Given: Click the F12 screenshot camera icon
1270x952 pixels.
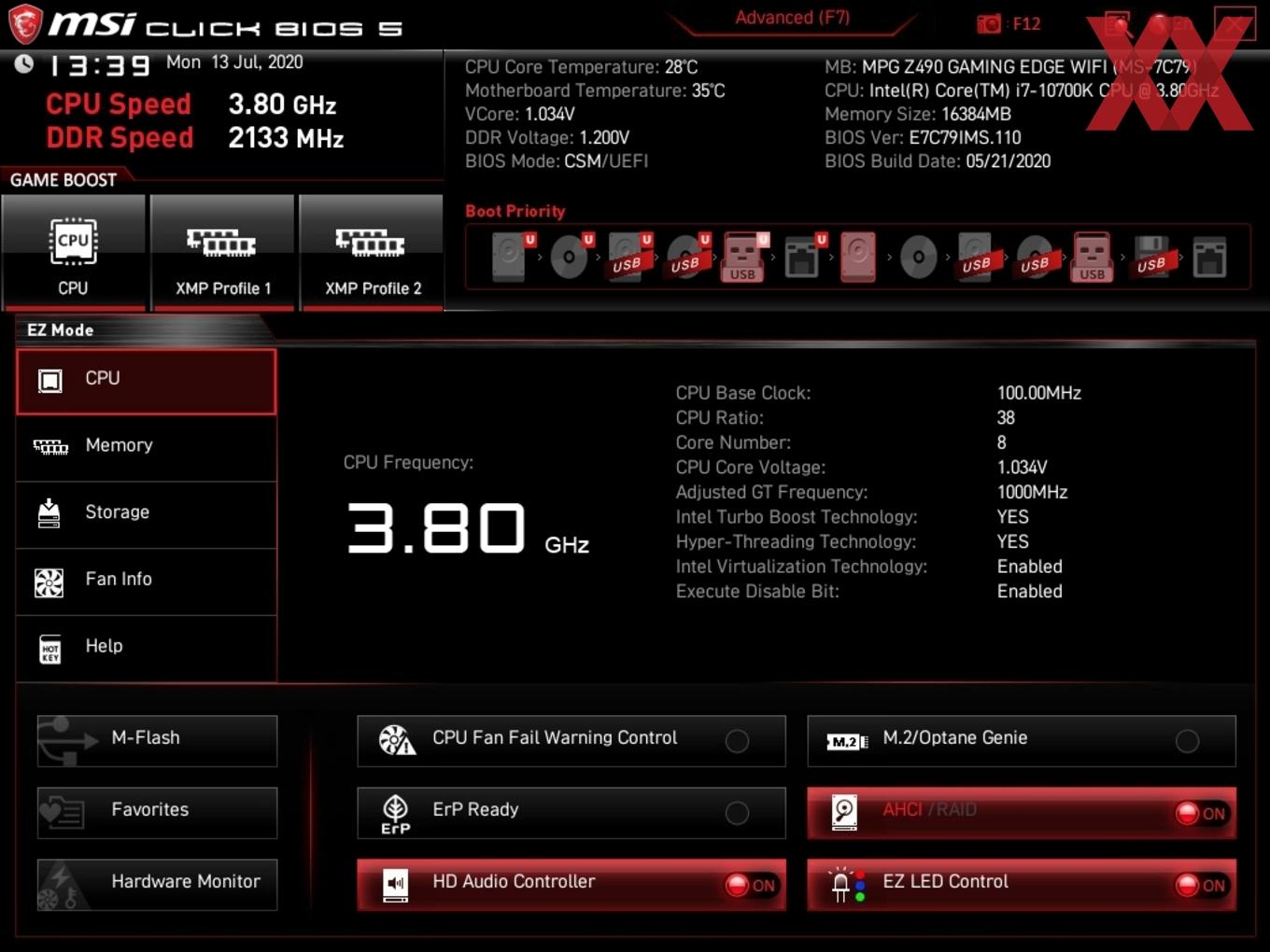Looking at the screenshot, I should pyautogui.click(x=989, y=23).
